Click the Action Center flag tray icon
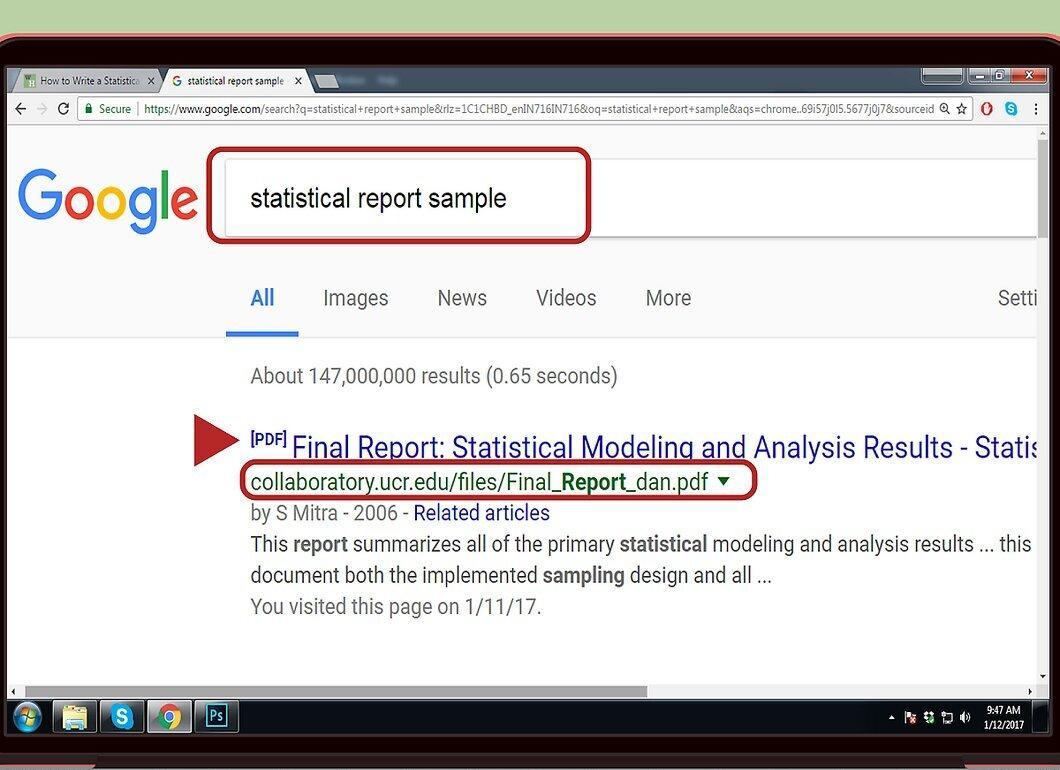This screenshot has height=770, width=1060. (x=911, y=717)
